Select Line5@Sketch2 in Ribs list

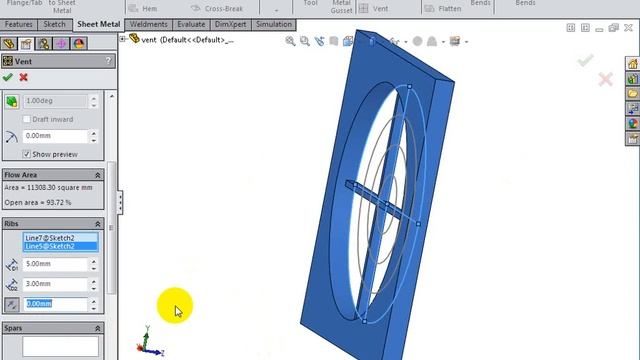60,246
